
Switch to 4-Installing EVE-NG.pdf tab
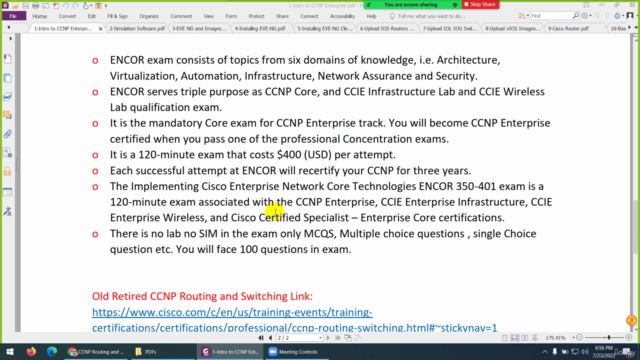pyautogui.click(x=260, y=28)
